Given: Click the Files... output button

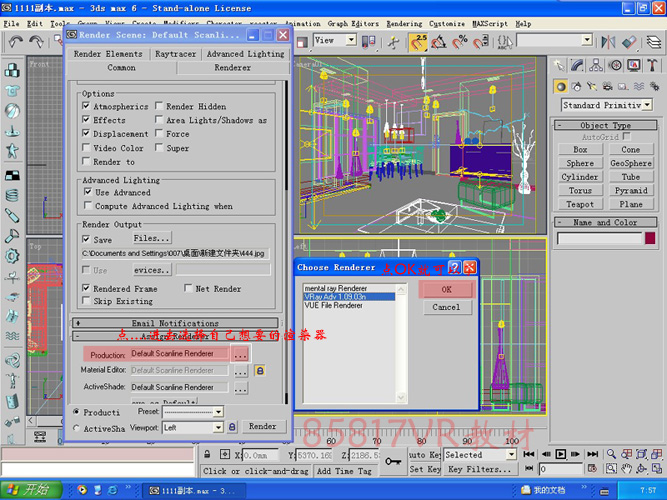Looking at the screenshot, I should coord(151,238).
